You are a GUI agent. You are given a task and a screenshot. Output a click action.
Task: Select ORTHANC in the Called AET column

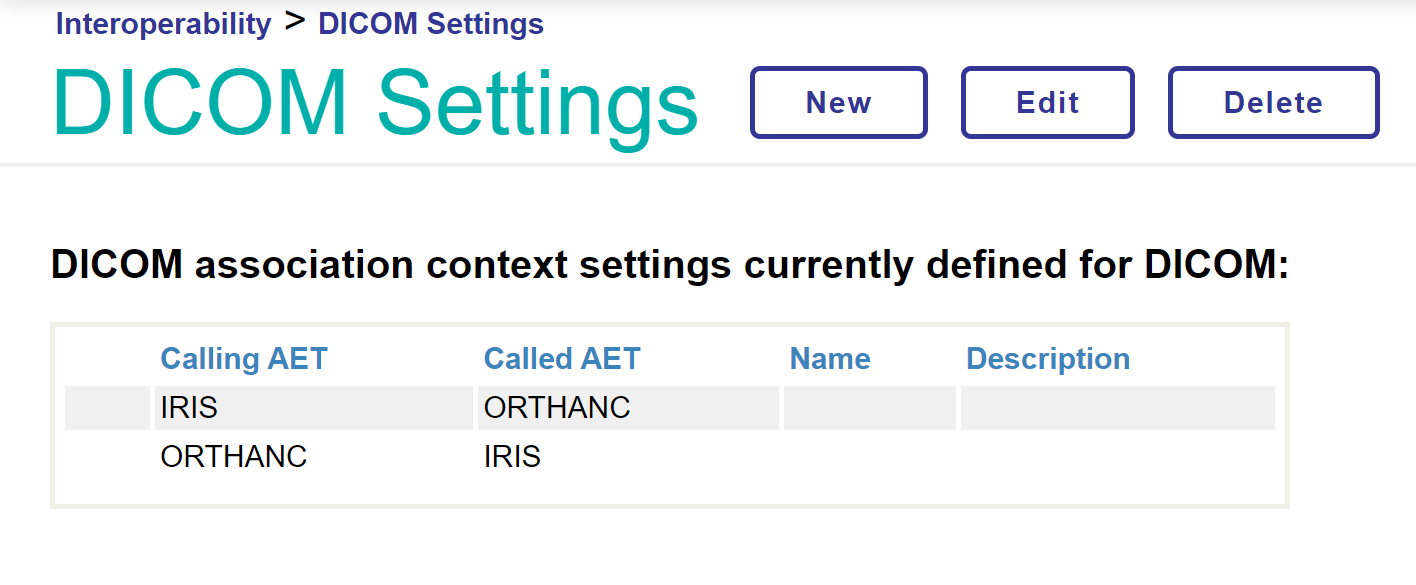click(557, 408)
